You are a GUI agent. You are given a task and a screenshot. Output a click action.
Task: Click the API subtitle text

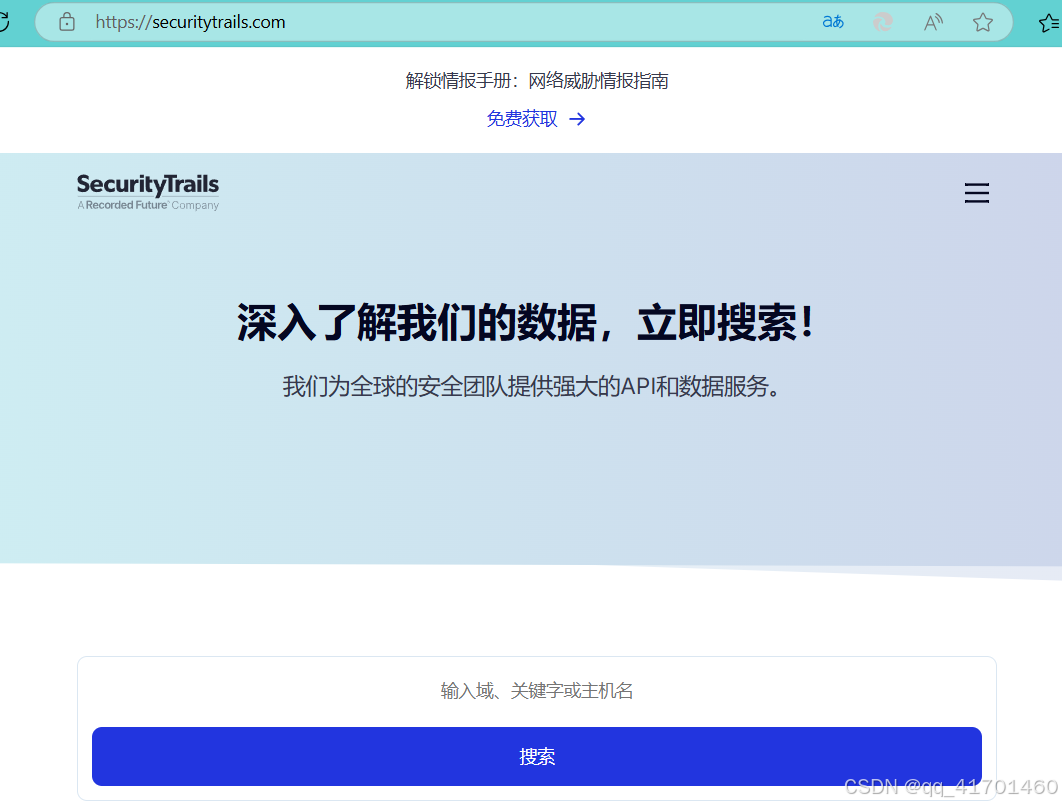pos(537,388)
